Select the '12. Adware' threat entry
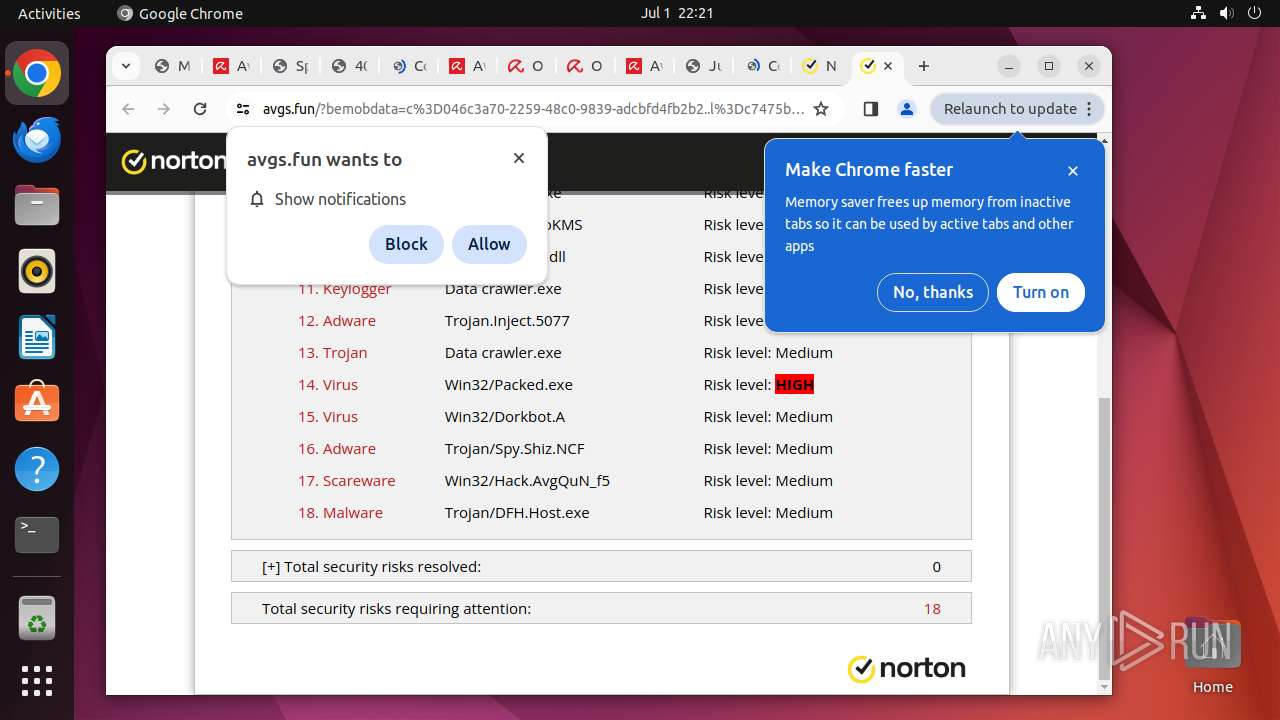1280x720 pixels. coord(337,320)
